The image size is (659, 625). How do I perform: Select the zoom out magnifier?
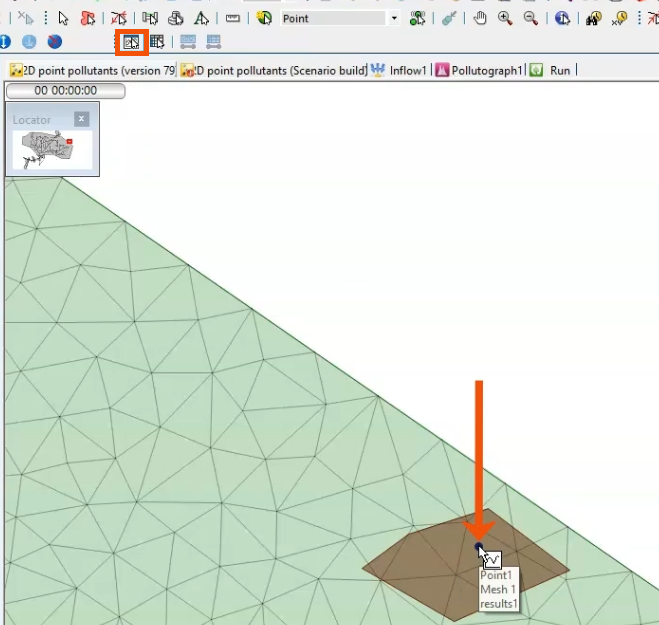[531, 18]
